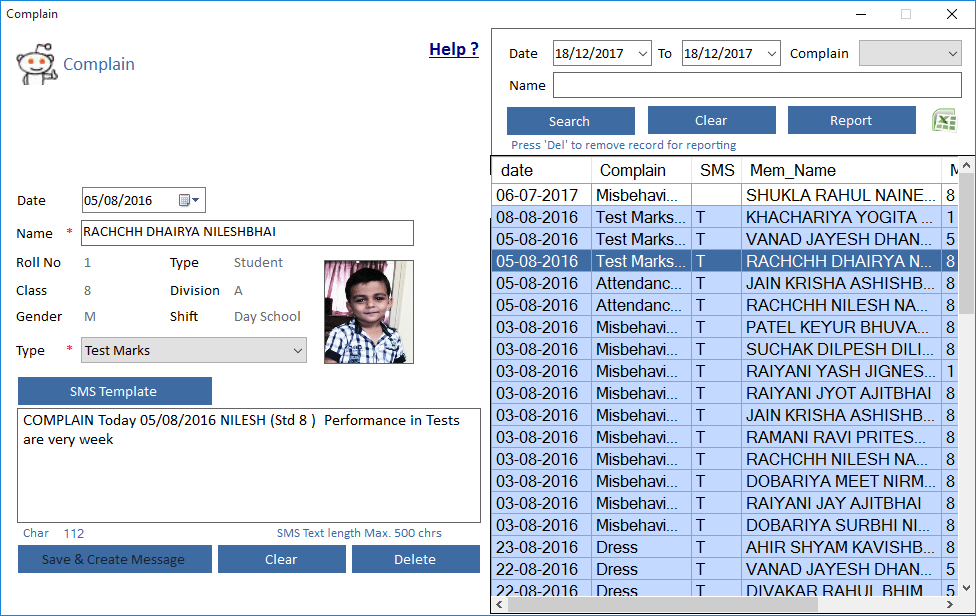Click the SMS Template button

coord(114,391)
